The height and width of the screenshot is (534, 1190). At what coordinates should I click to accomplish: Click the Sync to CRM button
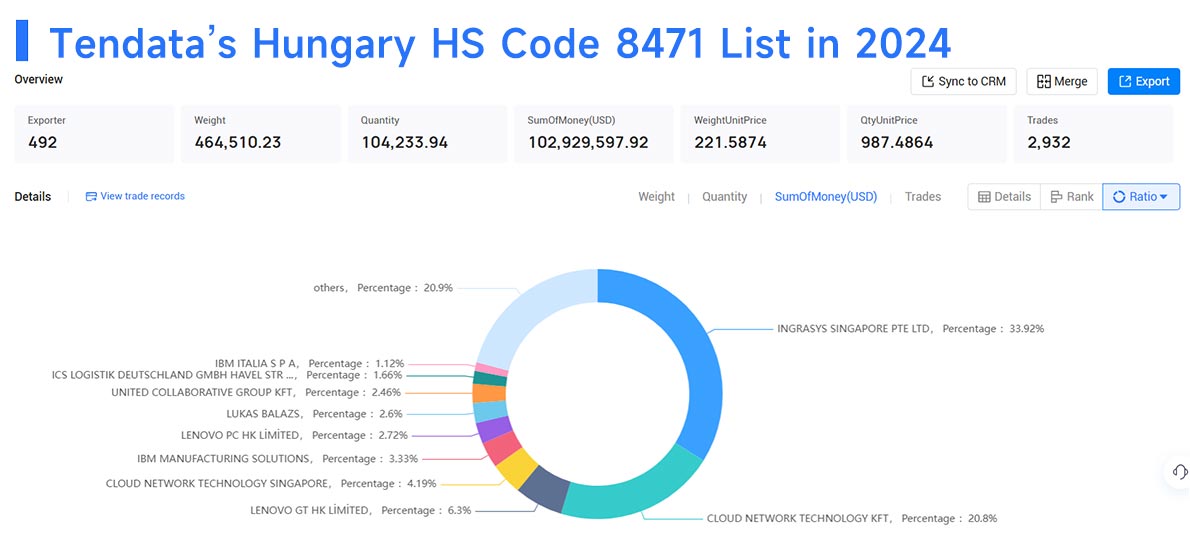pos(963,81)
